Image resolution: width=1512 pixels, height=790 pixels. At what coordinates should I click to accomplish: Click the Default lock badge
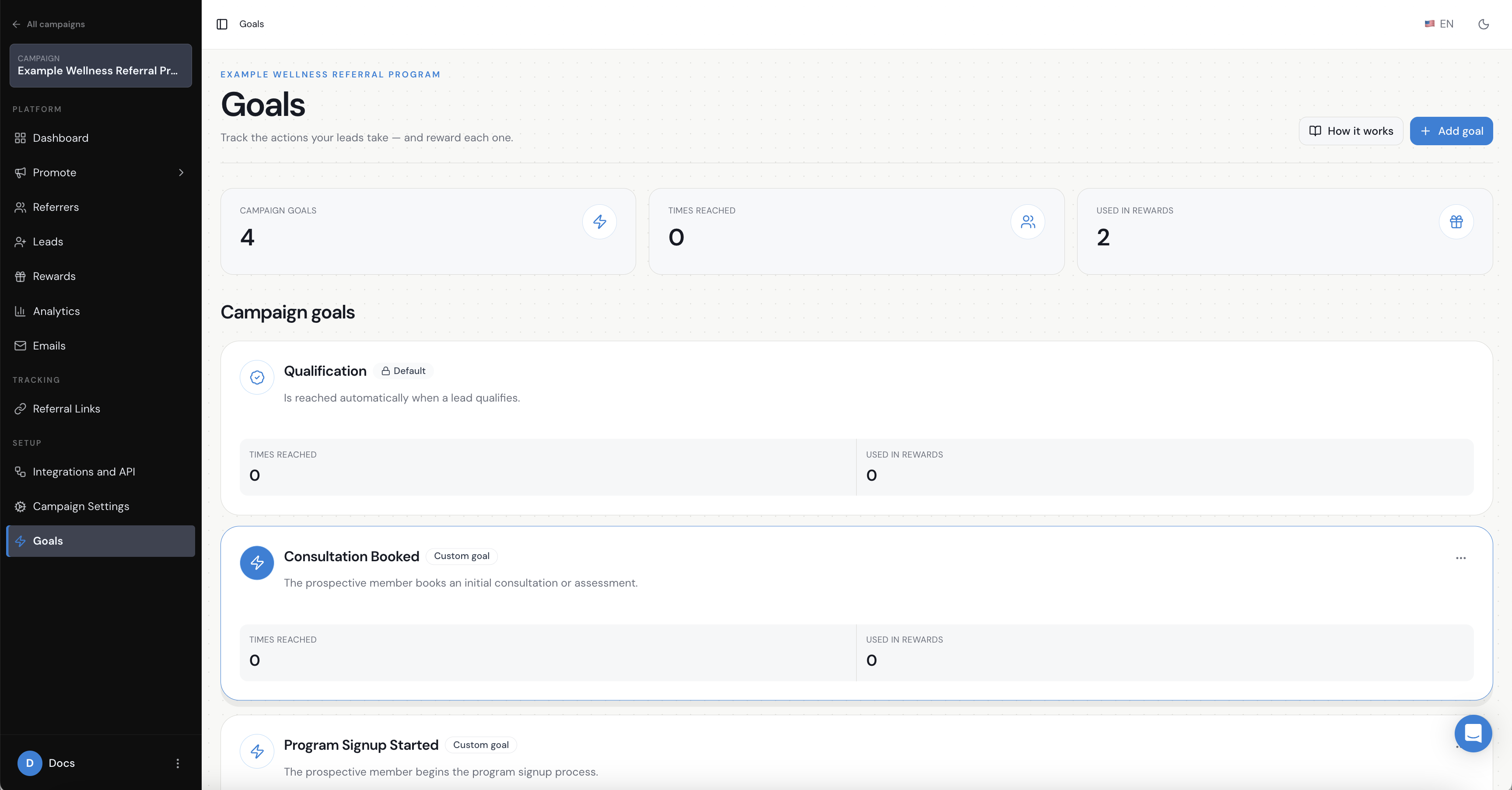click(x=403, y=371)
